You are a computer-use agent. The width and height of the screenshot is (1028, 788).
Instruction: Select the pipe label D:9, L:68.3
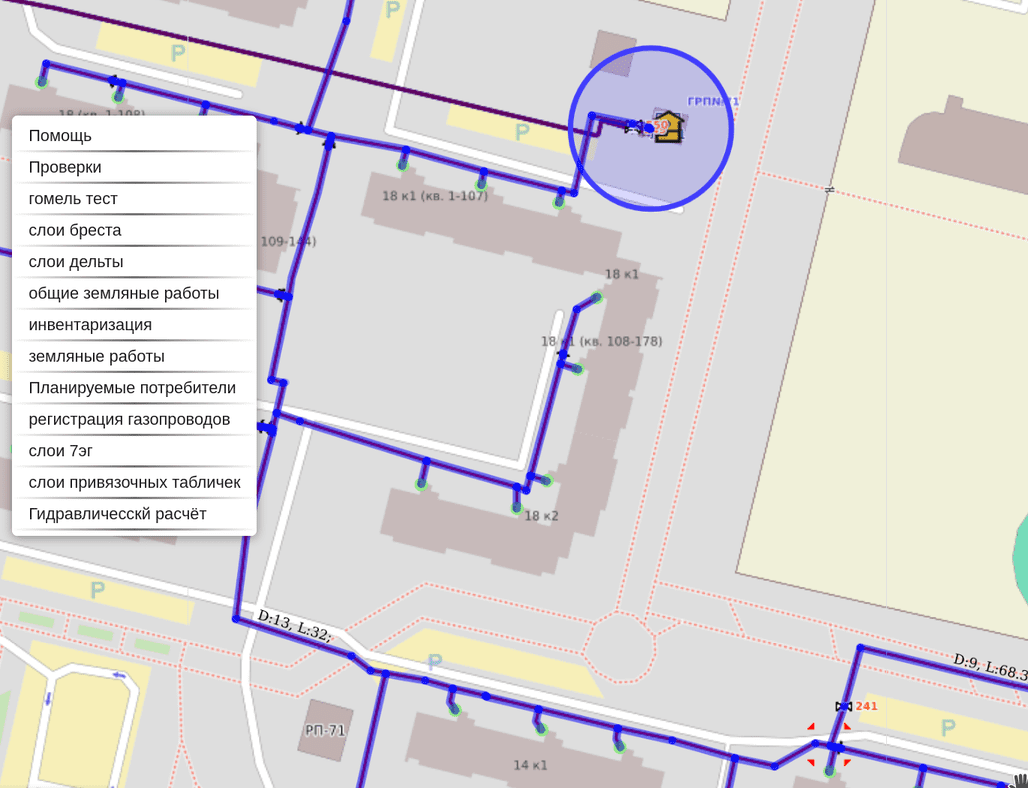(988, 667)
